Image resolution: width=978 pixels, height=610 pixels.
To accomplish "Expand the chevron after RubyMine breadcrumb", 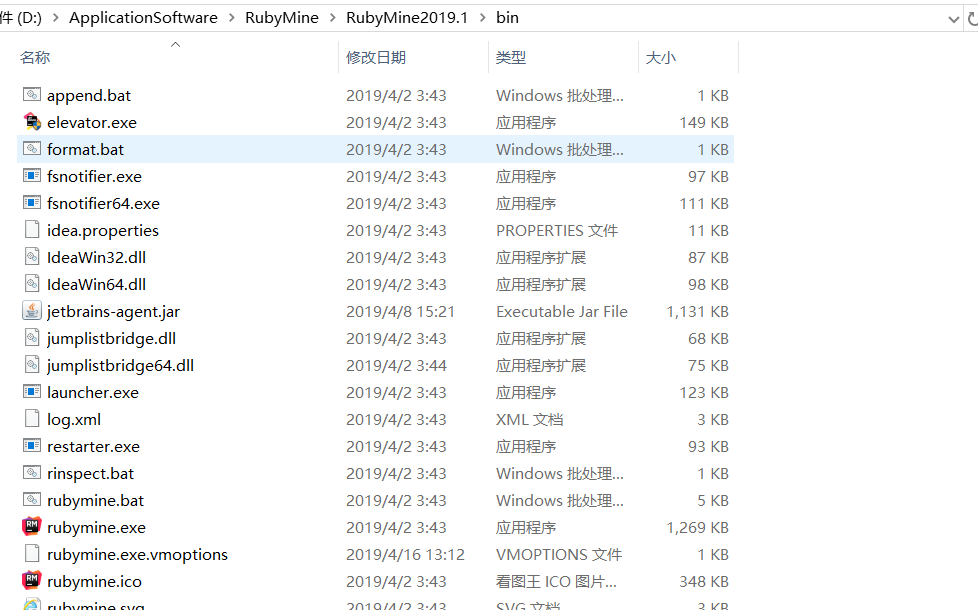I will click(x=332, y=18).
